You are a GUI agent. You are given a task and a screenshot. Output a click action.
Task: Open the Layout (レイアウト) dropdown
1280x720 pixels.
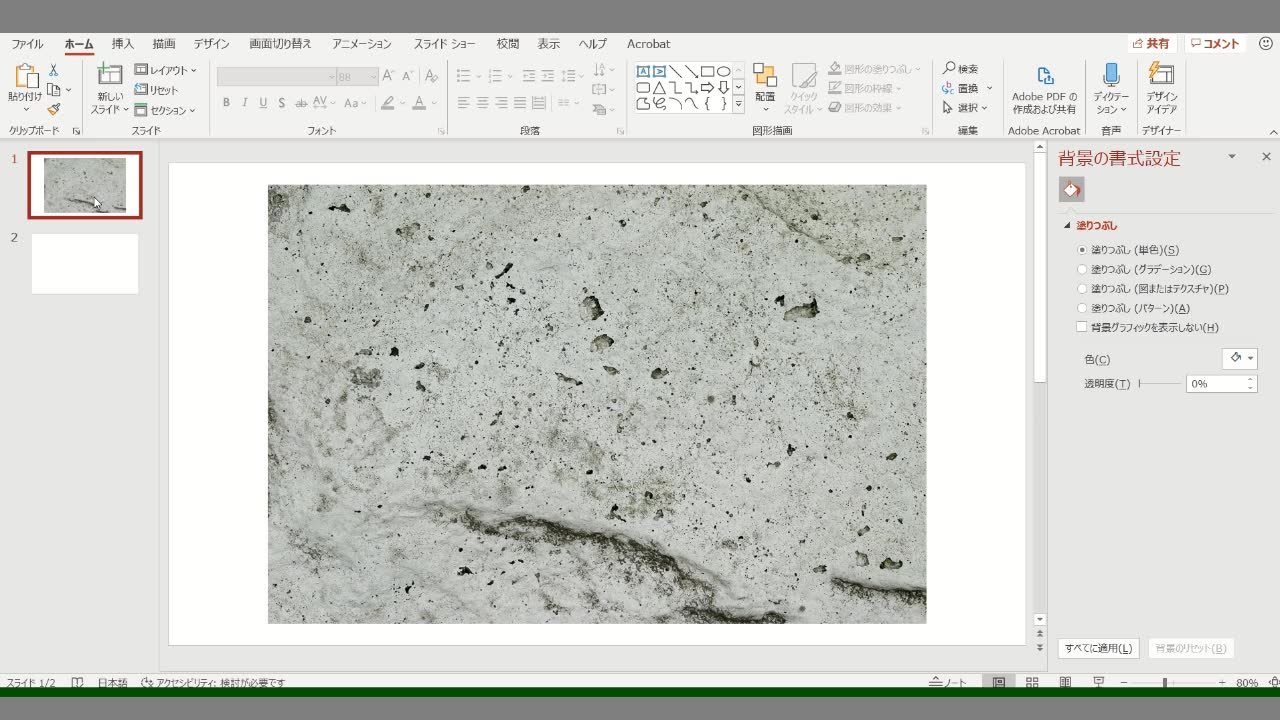click(x=166, y=70)
